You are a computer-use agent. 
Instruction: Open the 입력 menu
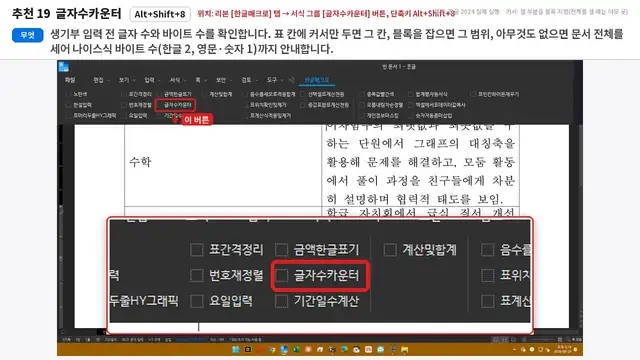(149, 80)
